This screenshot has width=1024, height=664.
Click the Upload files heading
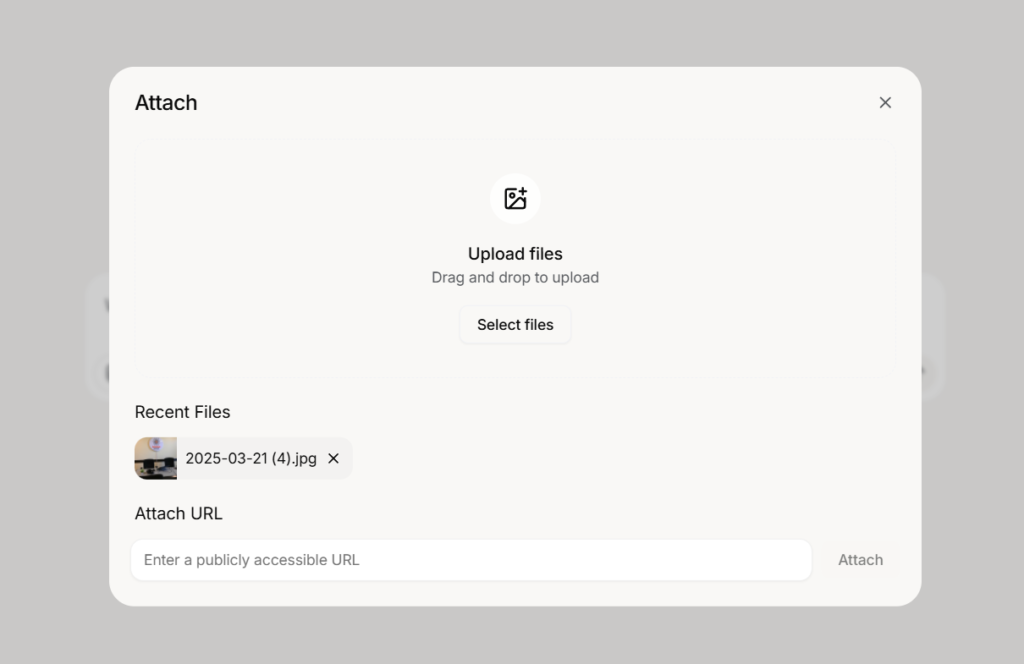515,253
